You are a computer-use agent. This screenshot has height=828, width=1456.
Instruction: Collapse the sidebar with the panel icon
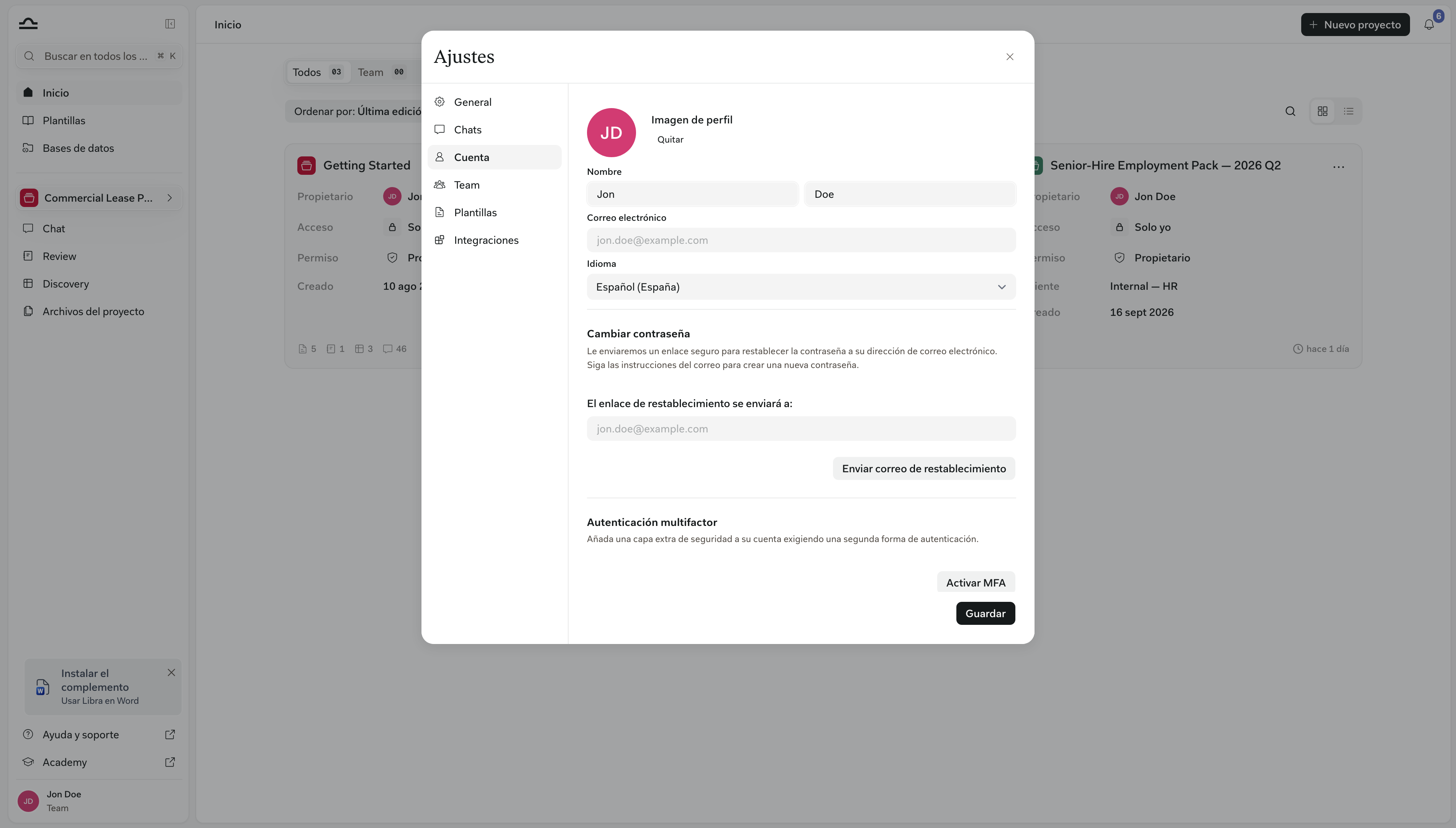[x=170, y=24]
